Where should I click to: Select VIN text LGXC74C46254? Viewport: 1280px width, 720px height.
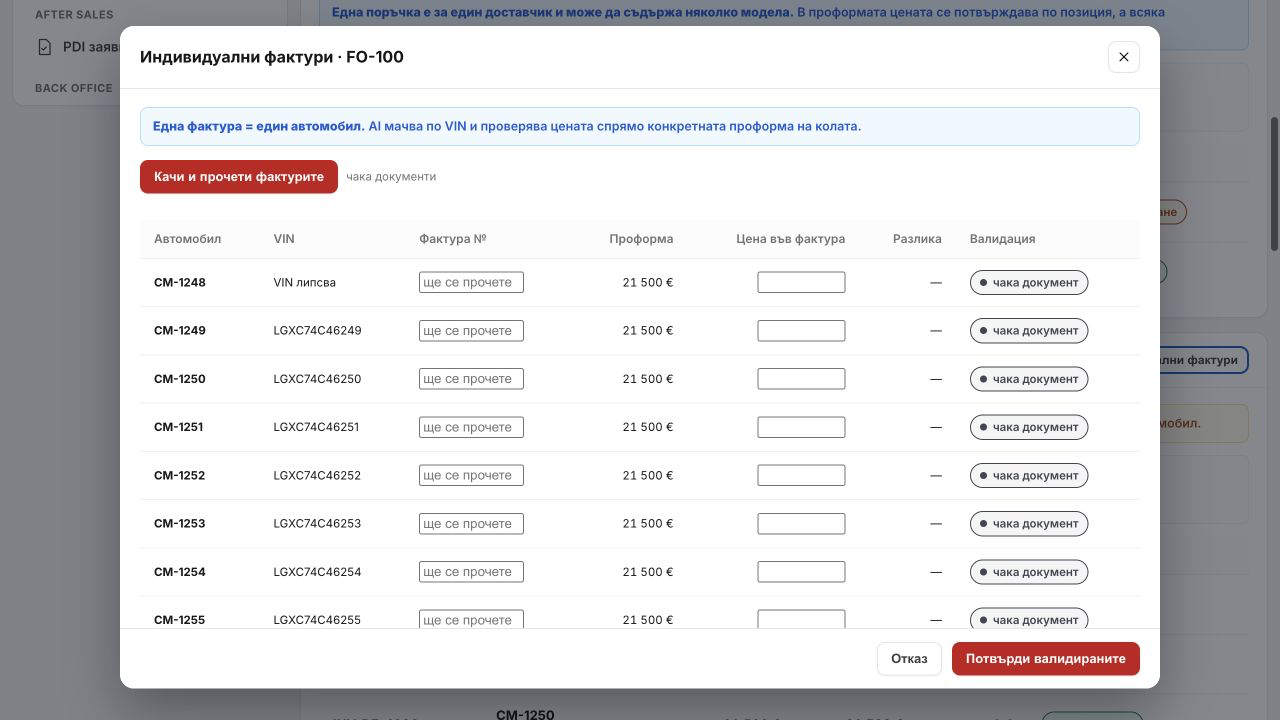pos(317,572)
